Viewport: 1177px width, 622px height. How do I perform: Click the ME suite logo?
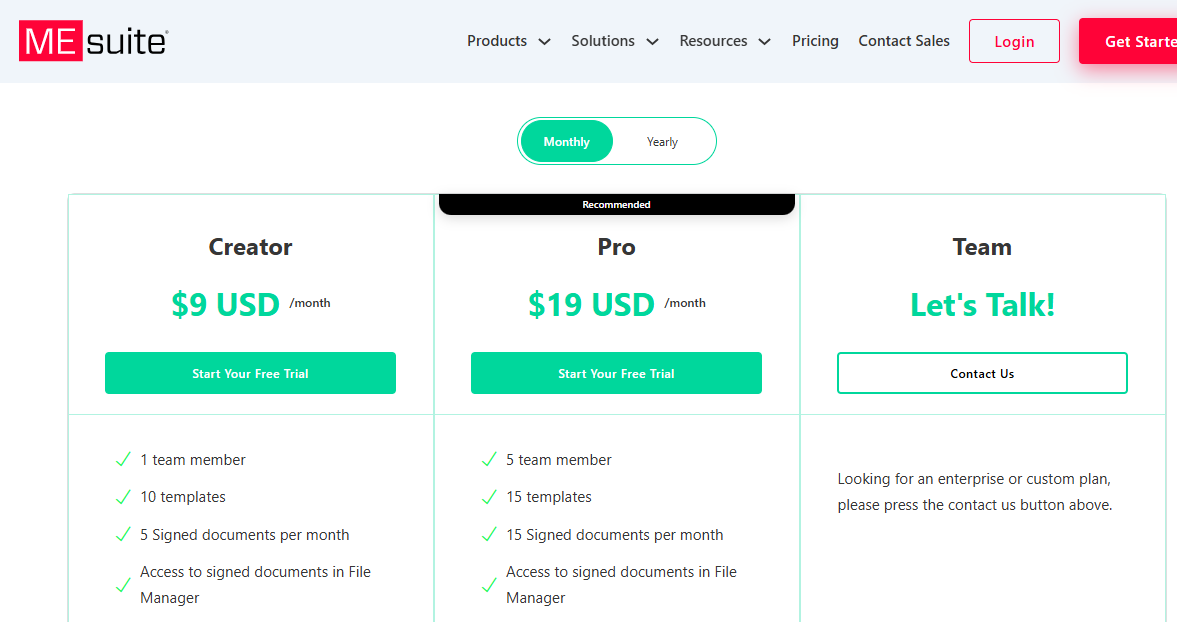click(93, 41)
